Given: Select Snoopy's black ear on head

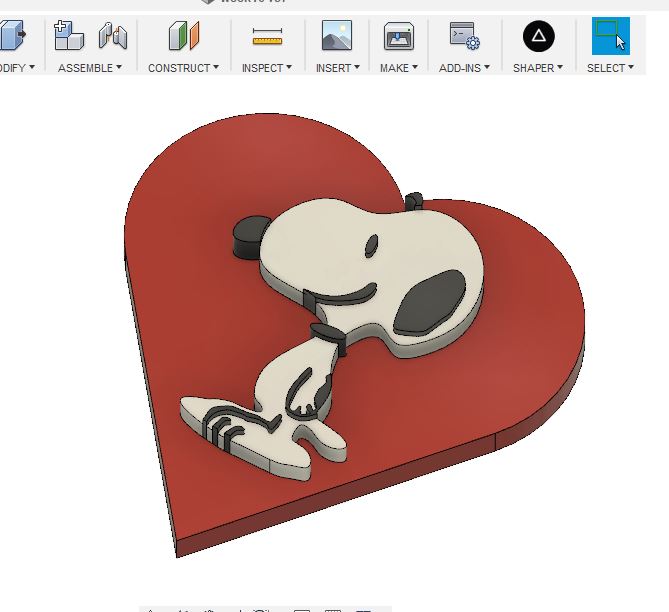Looking at the screenshot, I should 429,303.
